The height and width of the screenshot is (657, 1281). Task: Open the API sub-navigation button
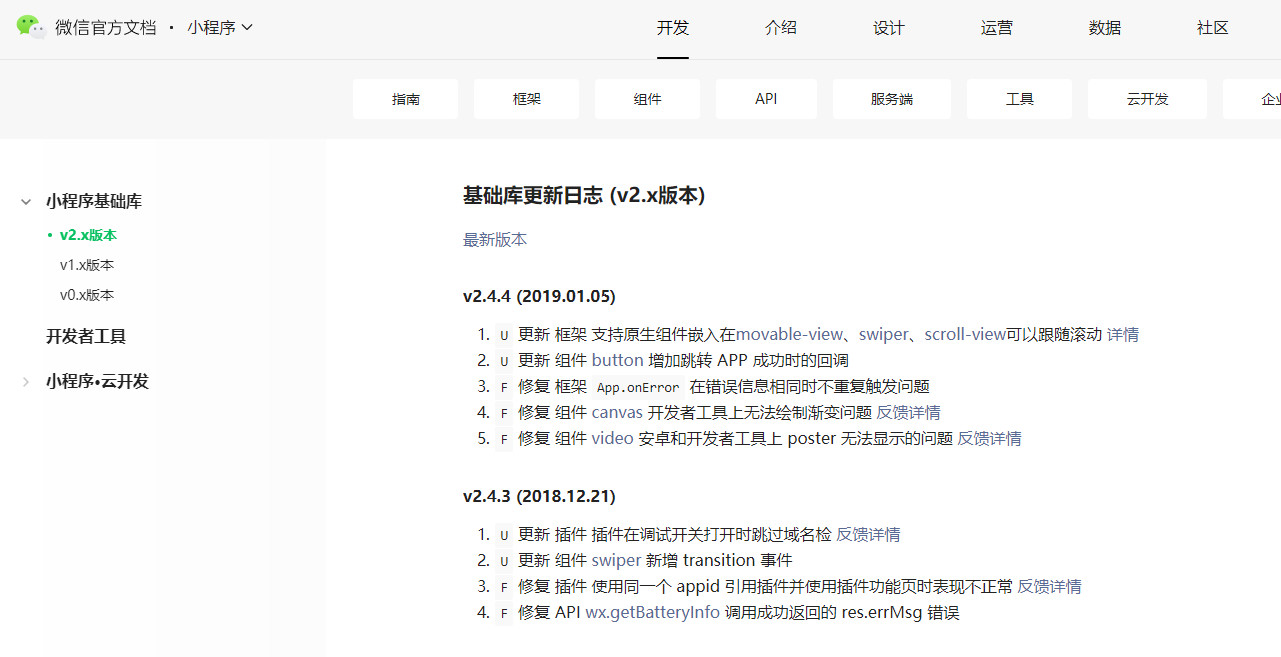(766, 99)
